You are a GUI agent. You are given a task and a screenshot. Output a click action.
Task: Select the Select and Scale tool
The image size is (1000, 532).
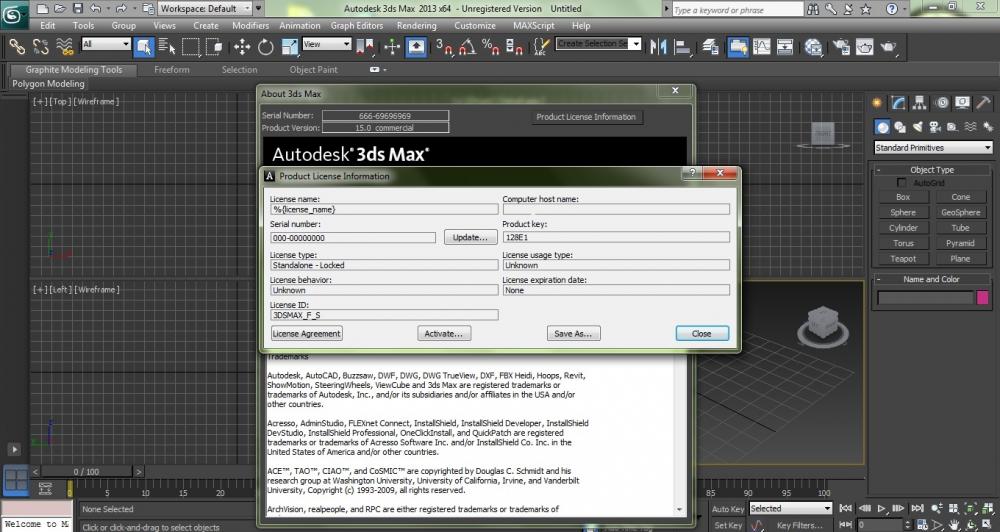coord(290,47)
